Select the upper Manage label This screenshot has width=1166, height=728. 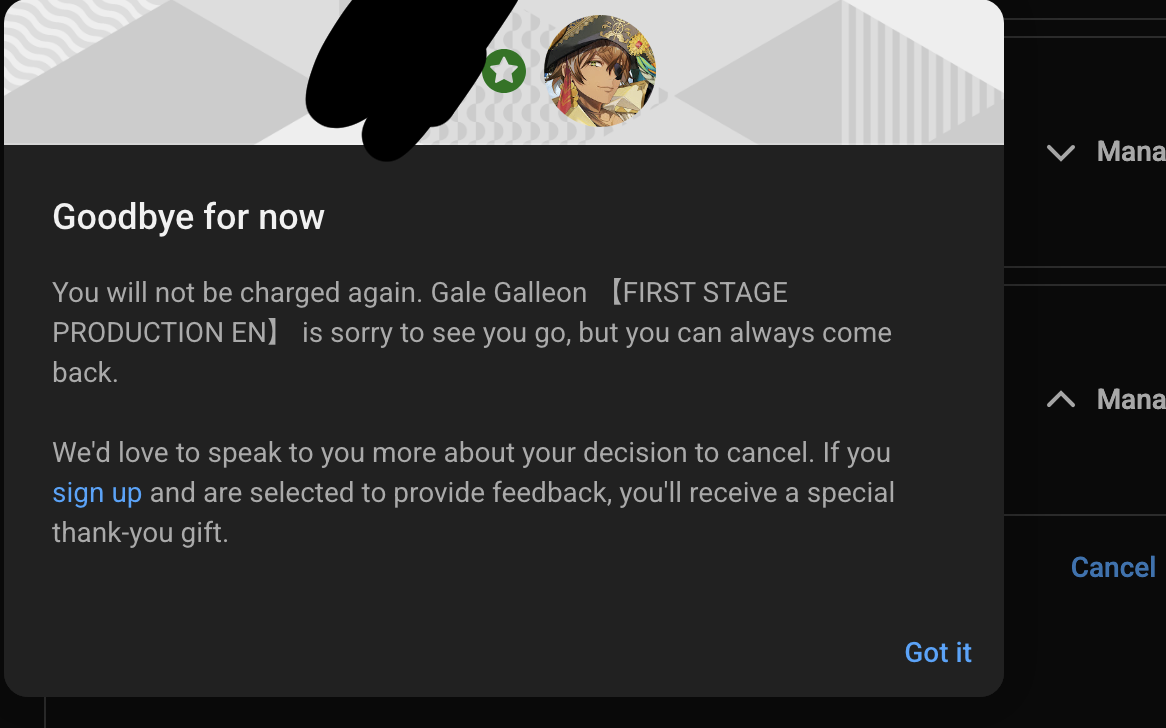(x=1131, y=152)
